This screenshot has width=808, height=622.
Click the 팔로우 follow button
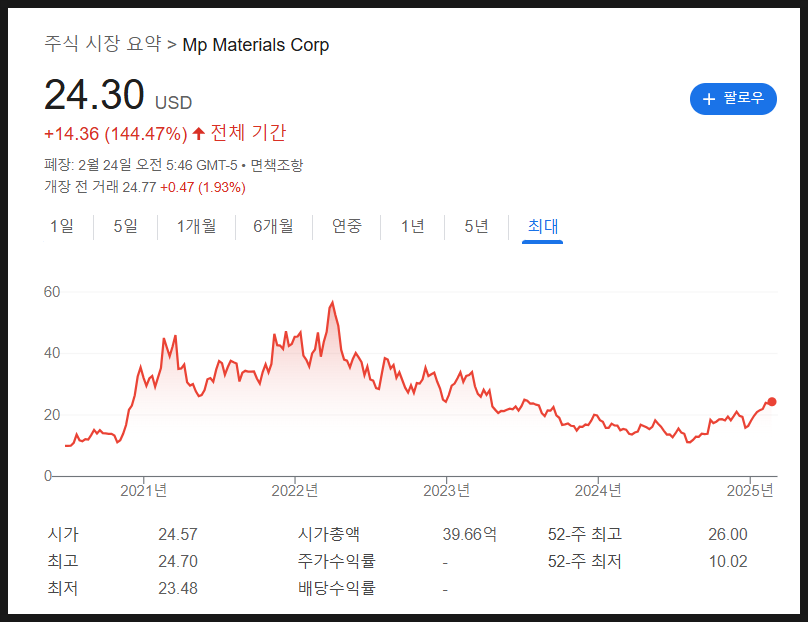(x=733, y=98)
